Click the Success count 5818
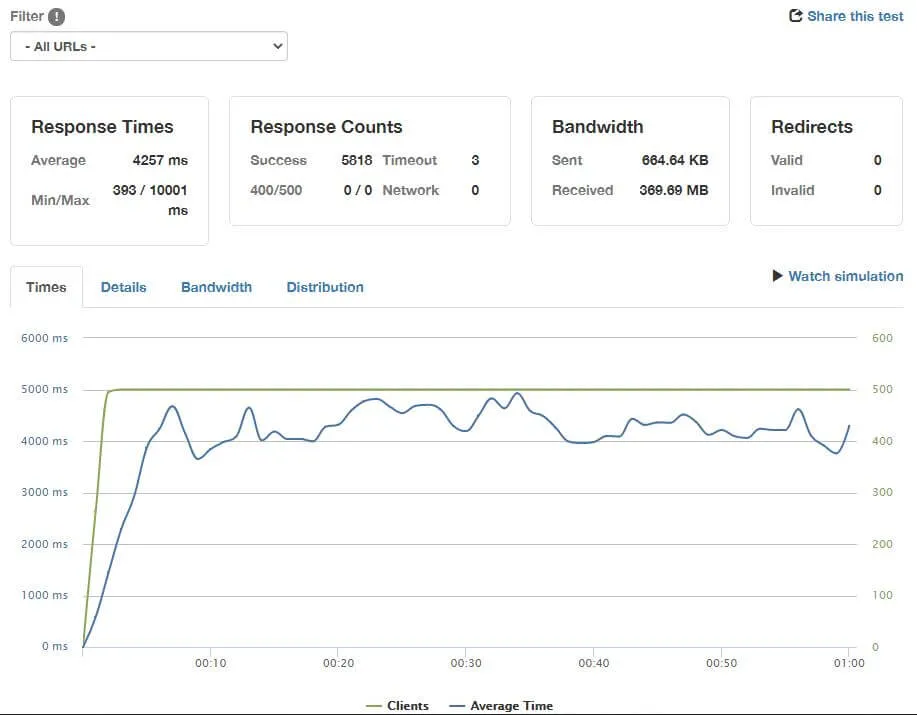917x715 pixels. pos(357,160)
